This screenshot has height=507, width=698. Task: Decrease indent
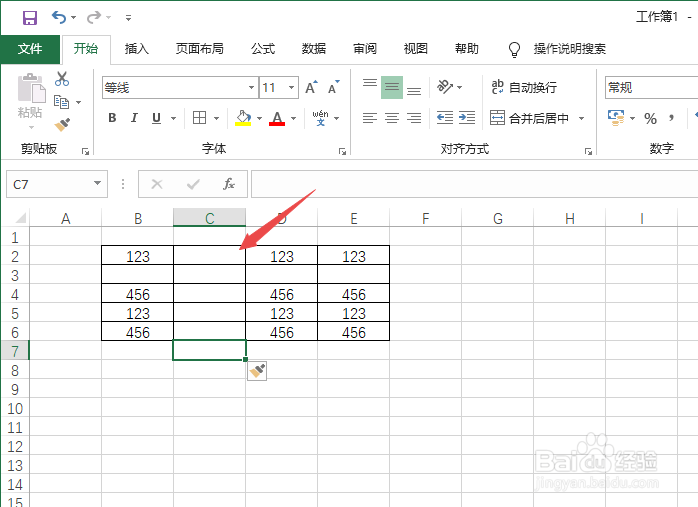[445, 118]
